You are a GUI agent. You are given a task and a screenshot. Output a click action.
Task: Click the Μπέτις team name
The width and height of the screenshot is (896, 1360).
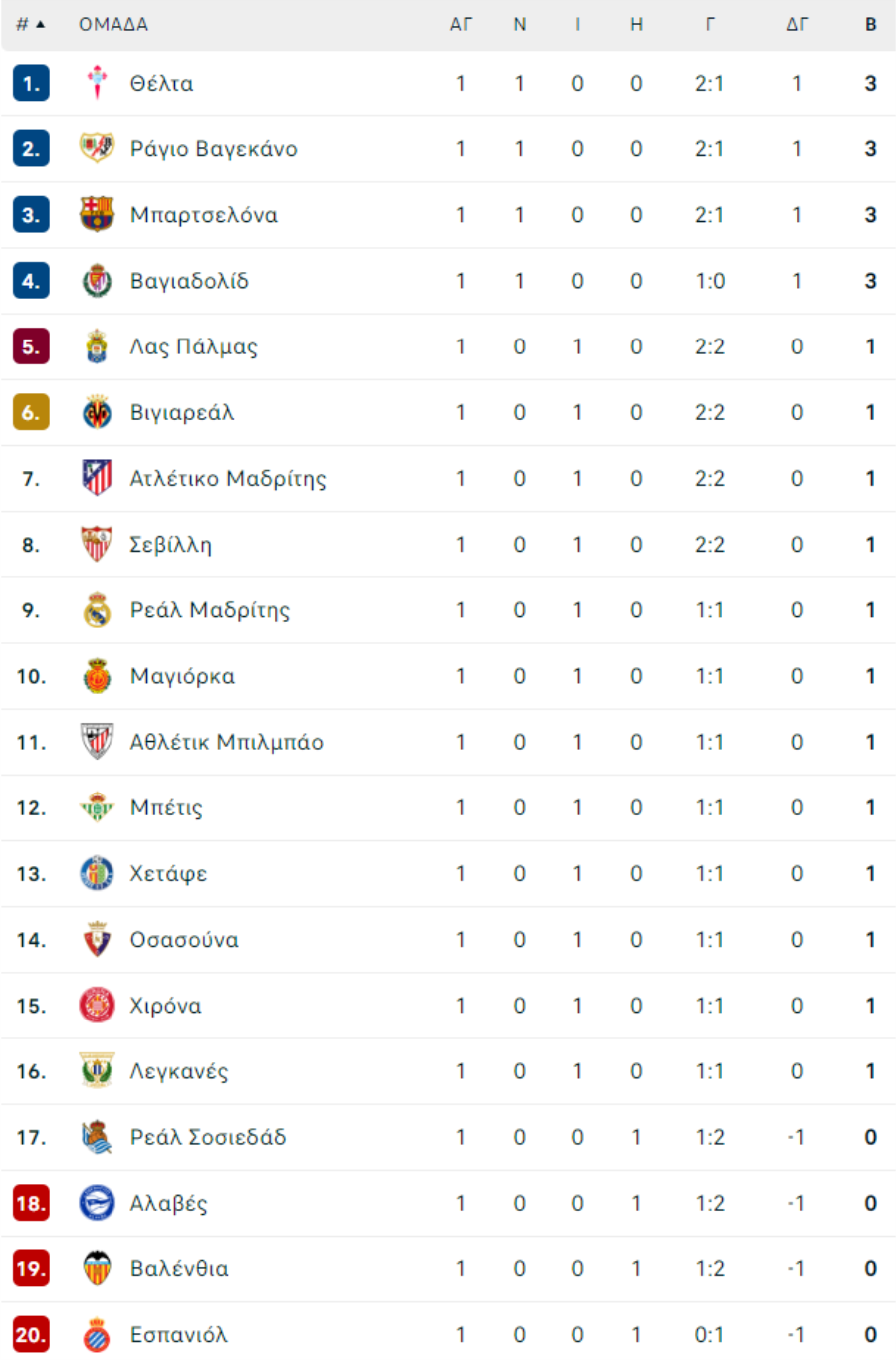click(x=166, y=807)
